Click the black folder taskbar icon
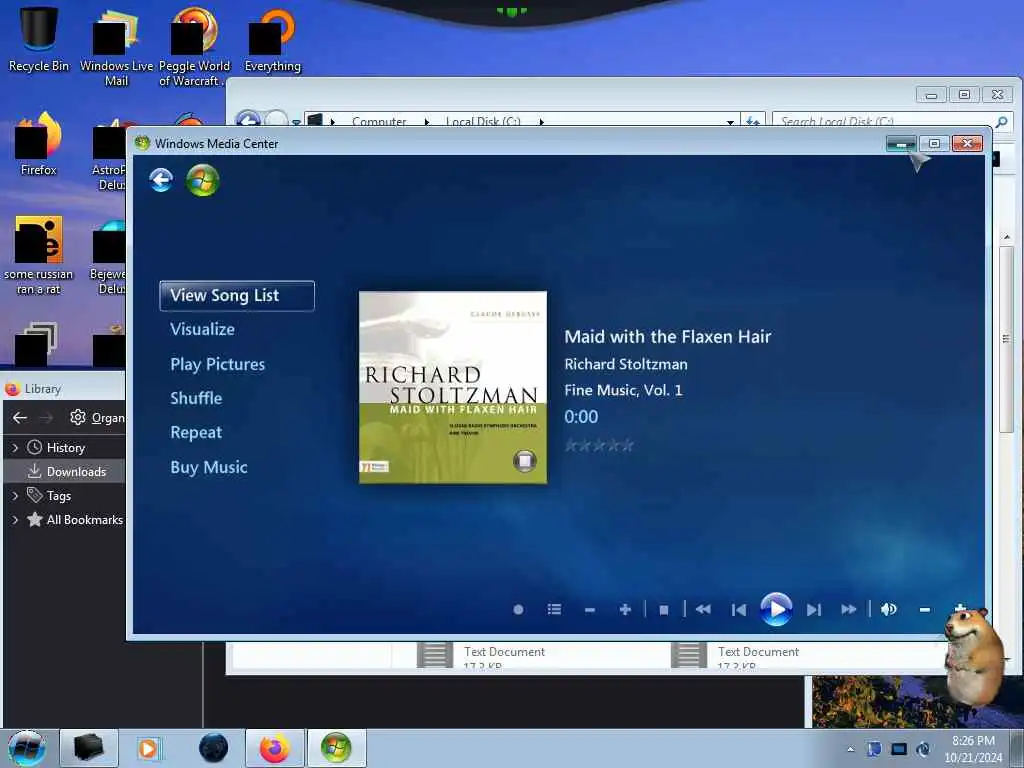 [89, 748]
